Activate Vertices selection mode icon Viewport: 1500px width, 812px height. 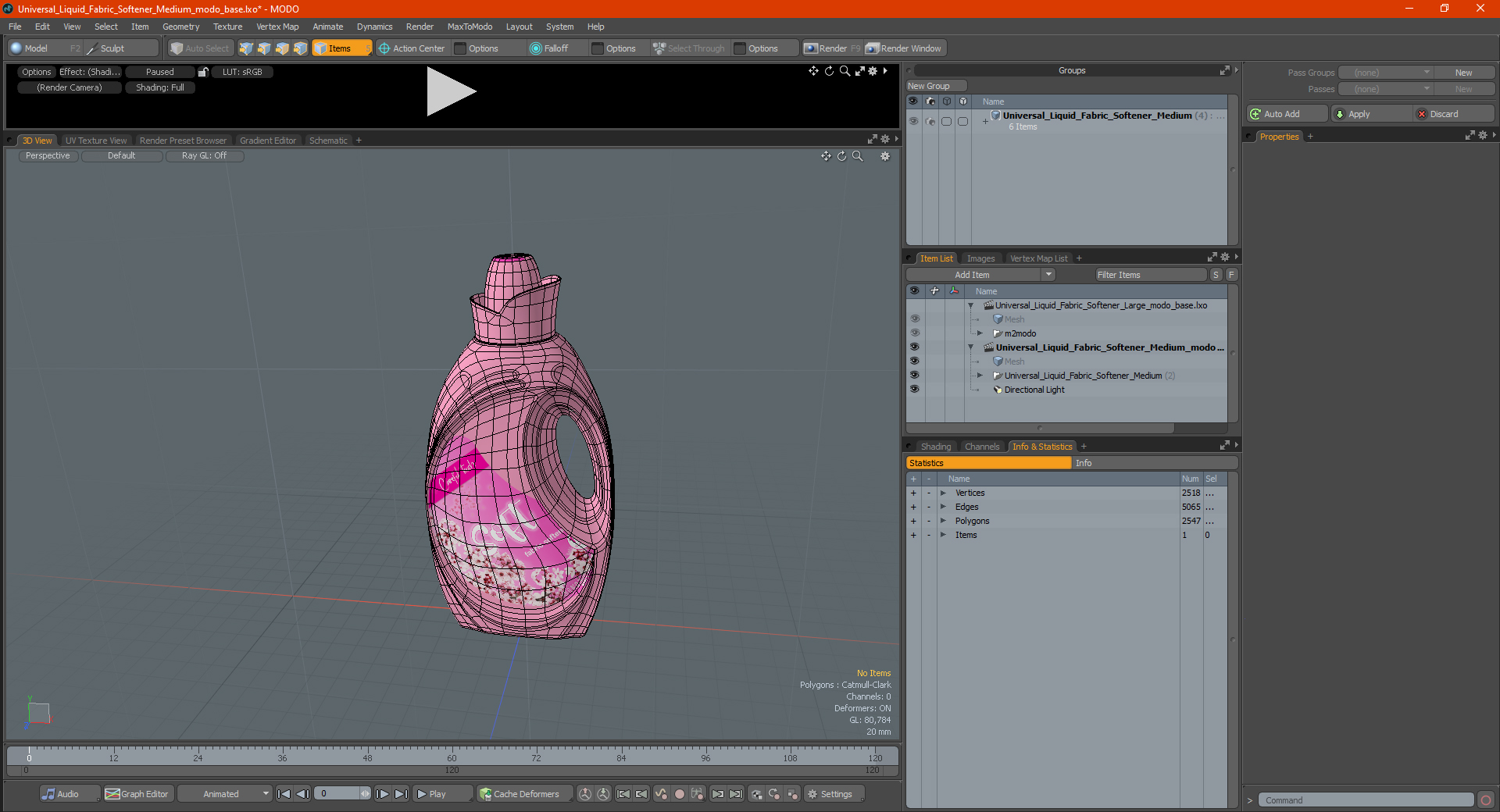click(x=246, y=48)
